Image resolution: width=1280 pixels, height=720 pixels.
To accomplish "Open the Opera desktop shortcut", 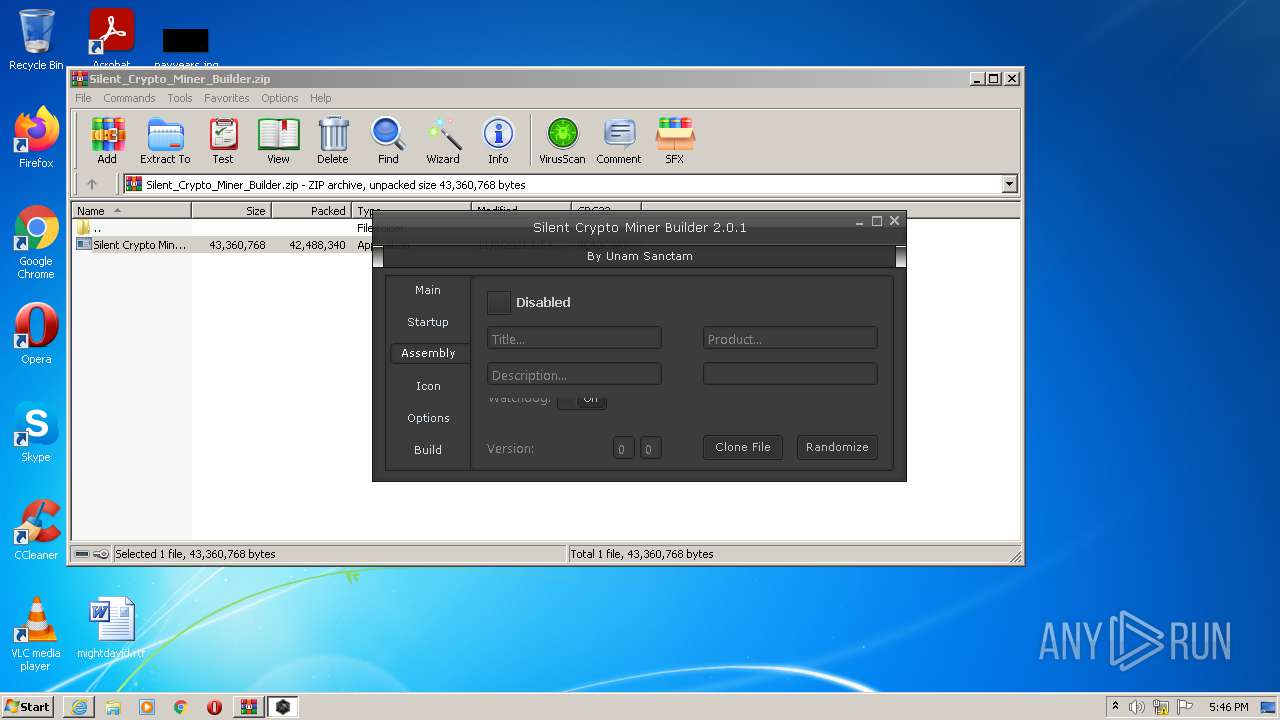I will point(36,334).
